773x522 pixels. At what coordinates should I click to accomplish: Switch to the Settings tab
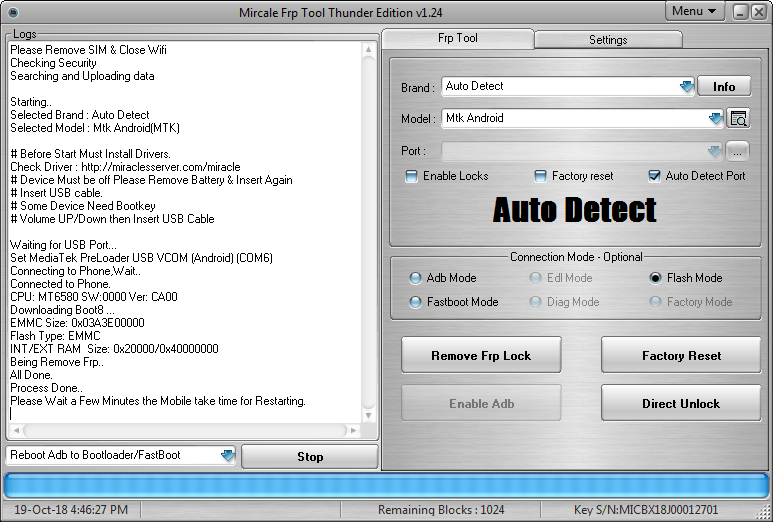pyautogui.click(x=608, y=40)
